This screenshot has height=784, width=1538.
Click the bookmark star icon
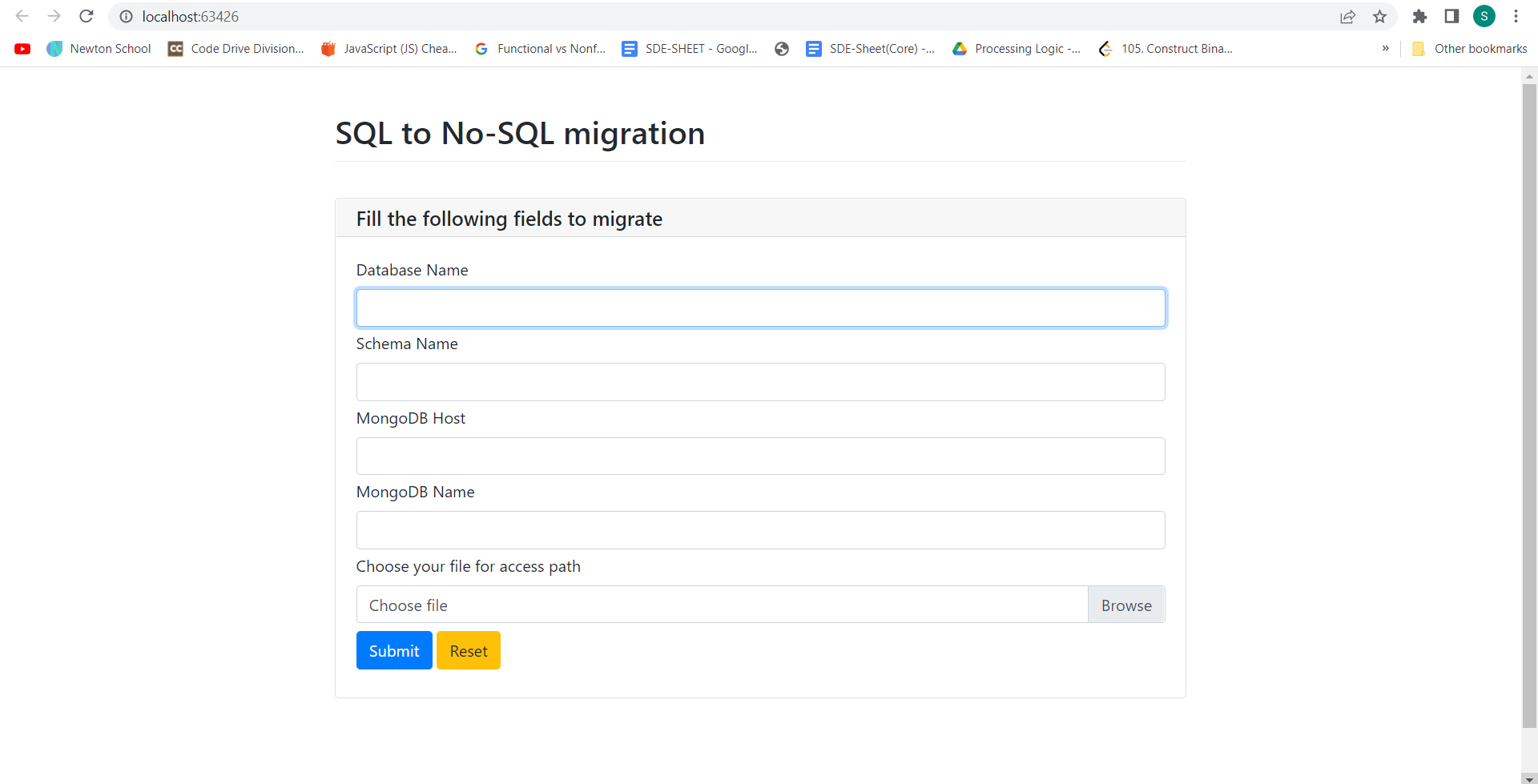point(1379,16)
